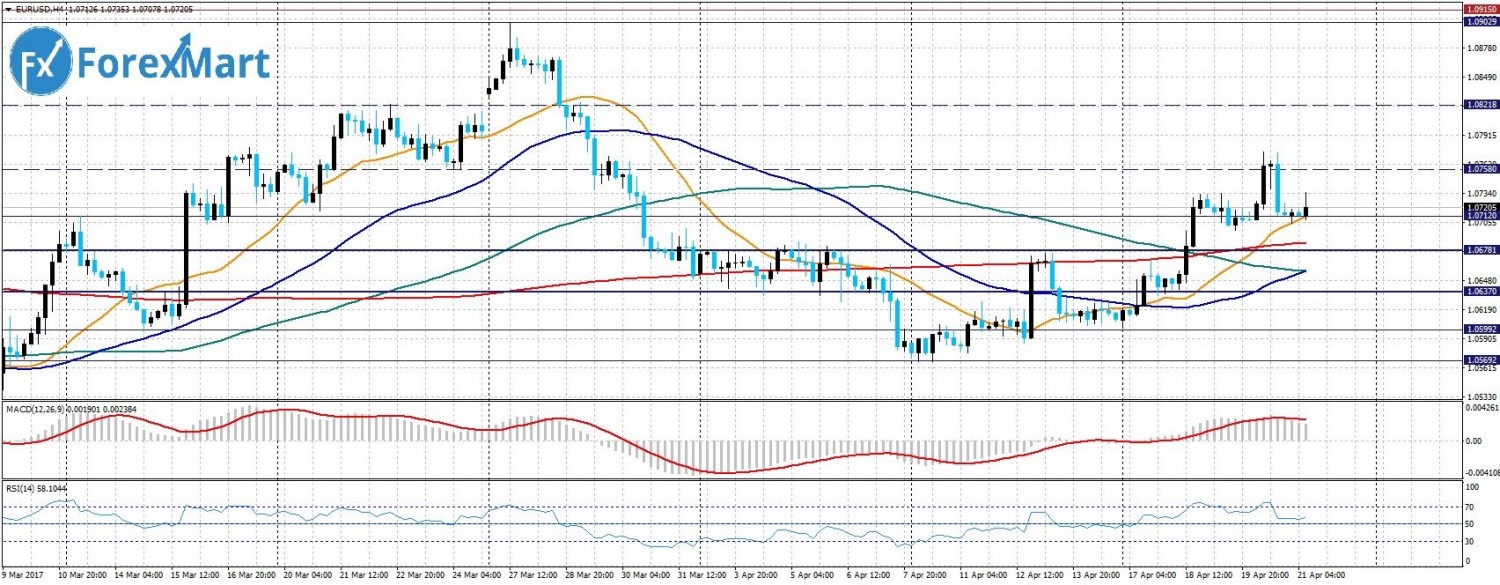The height and width of the screenshot is (585, 1500).
Task: Select the 1.05692 level price tag
Action: (1479, 359)
